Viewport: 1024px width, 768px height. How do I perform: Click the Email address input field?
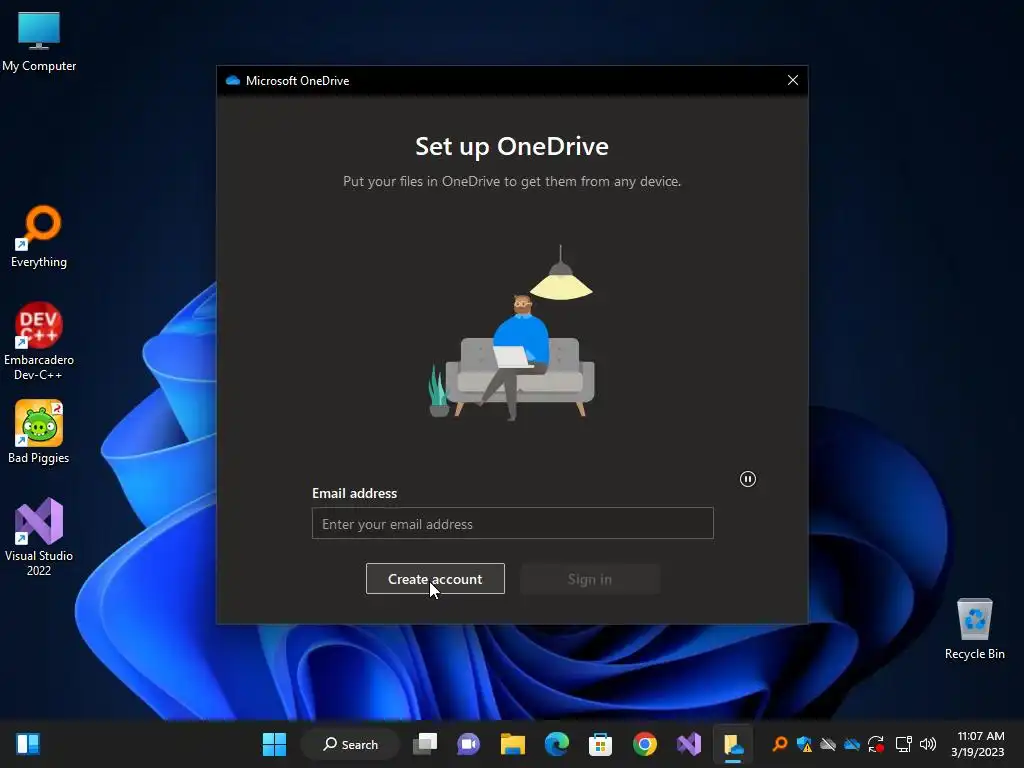click(x=513, y=523)
